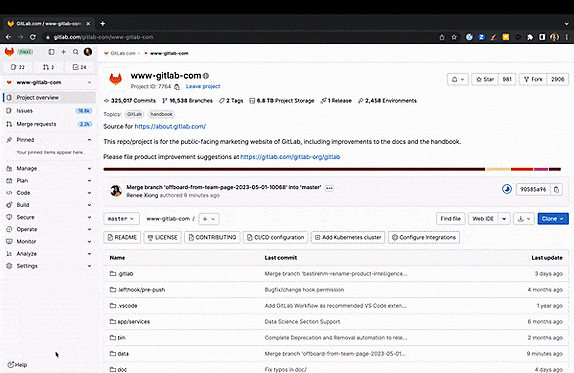Open 16,538 Branches stat
The height and width of the screenshot is (373, 574).
point(187,101)
